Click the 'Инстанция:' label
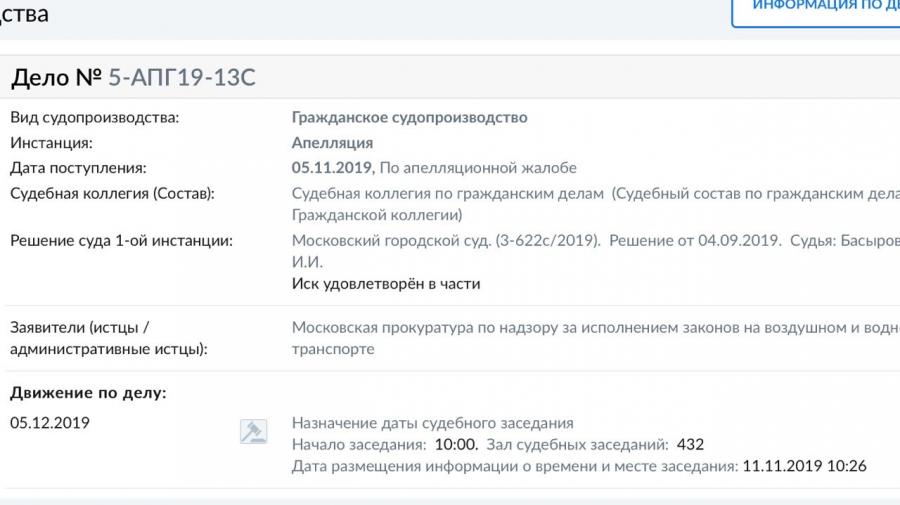Image resolution: width=900 pixels, height=505 pixels. click(51, 143)
